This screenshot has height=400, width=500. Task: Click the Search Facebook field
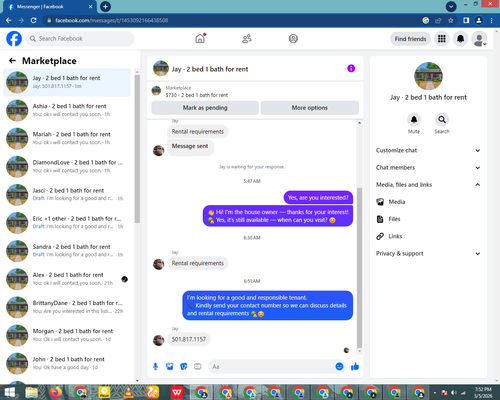pyautogui.click(x=80, y=39)
